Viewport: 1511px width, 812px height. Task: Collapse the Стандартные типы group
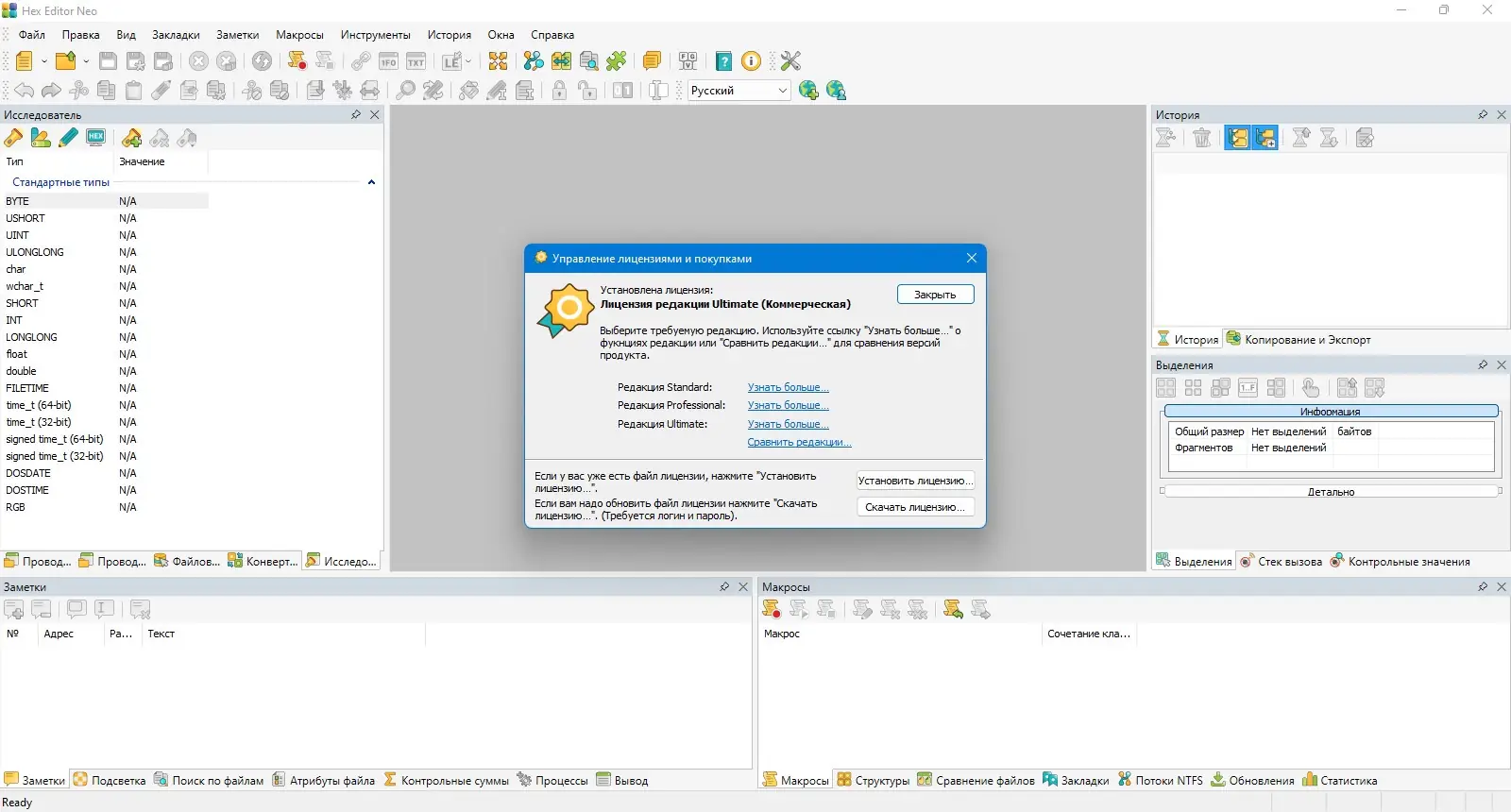click(x=371, y=182)
